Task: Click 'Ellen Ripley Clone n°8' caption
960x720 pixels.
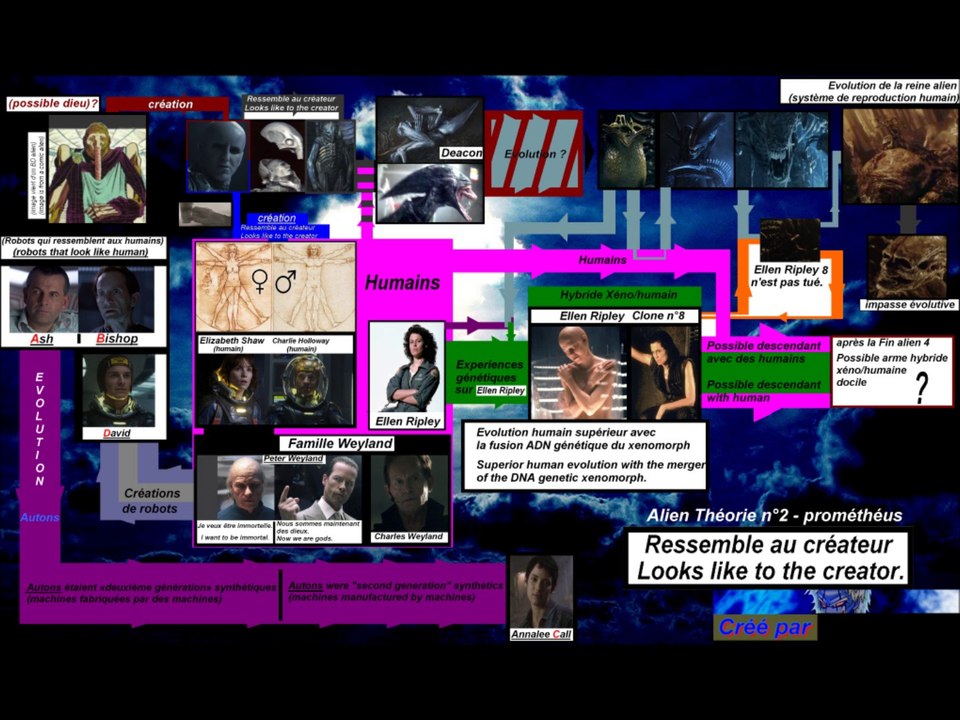Action: (614, 316)
